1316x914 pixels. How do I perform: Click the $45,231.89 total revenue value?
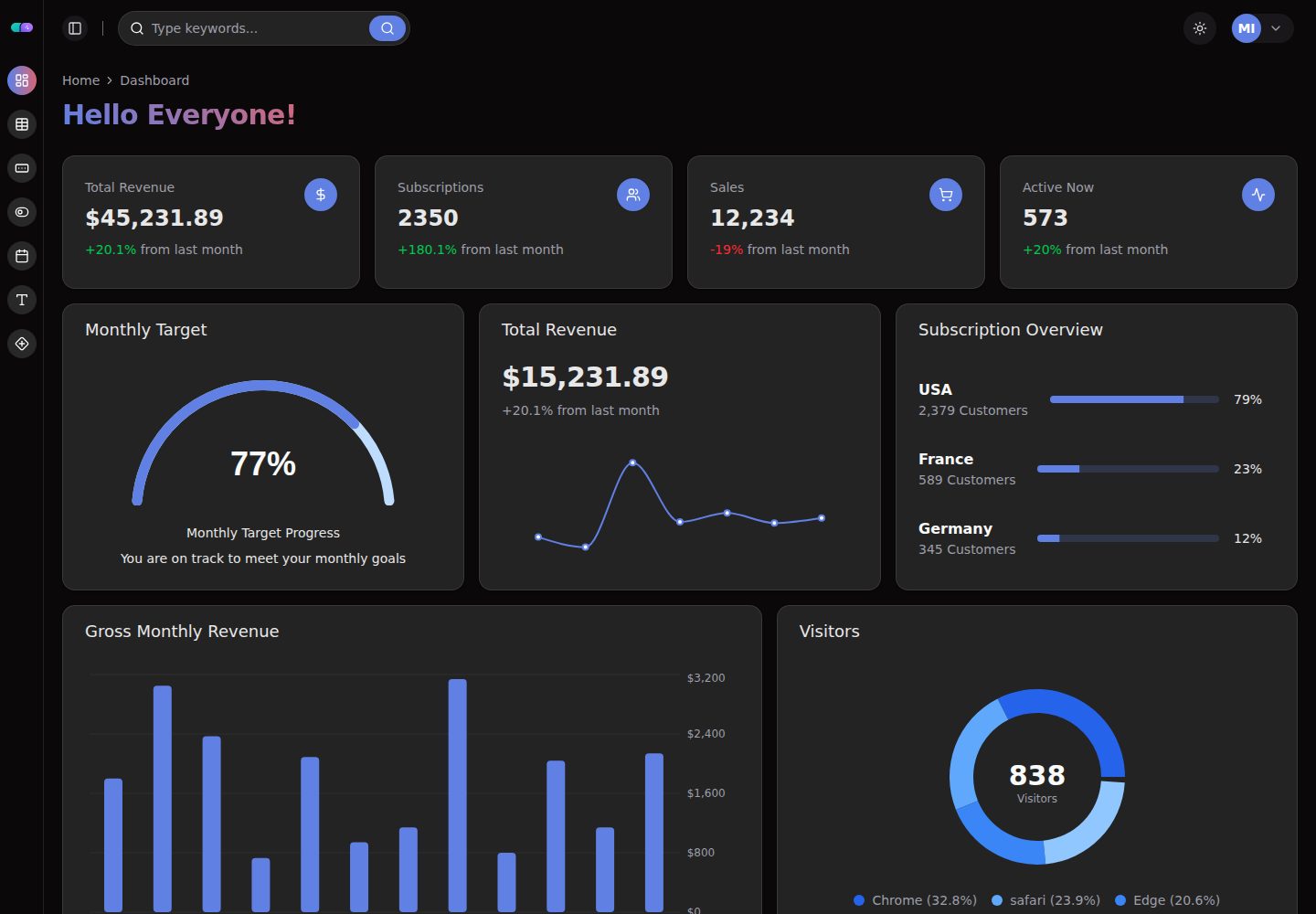tap(154, 218)
